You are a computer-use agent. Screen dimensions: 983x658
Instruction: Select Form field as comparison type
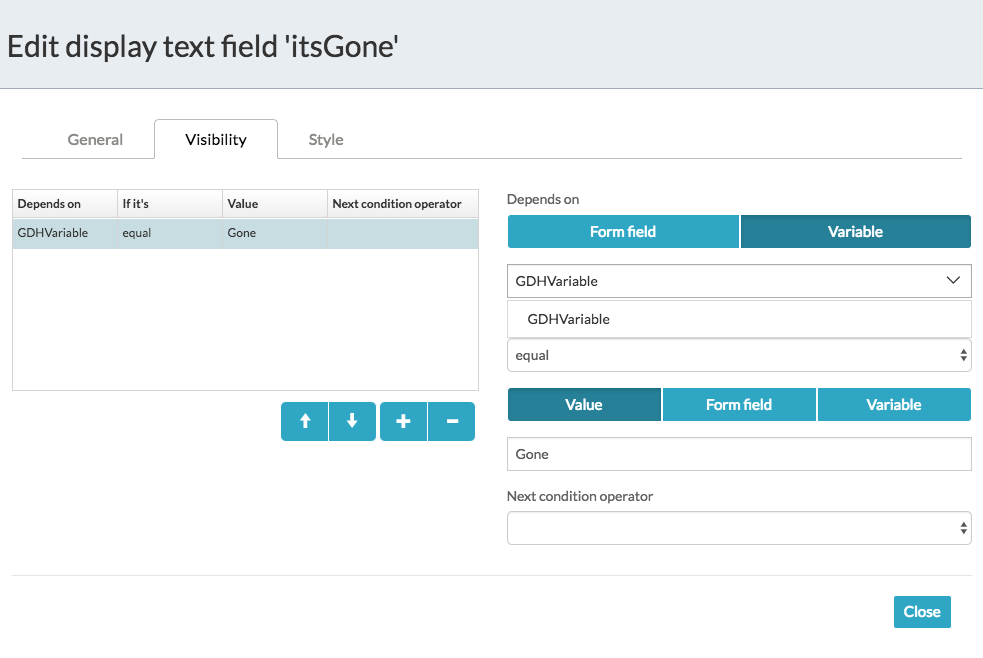739,404
